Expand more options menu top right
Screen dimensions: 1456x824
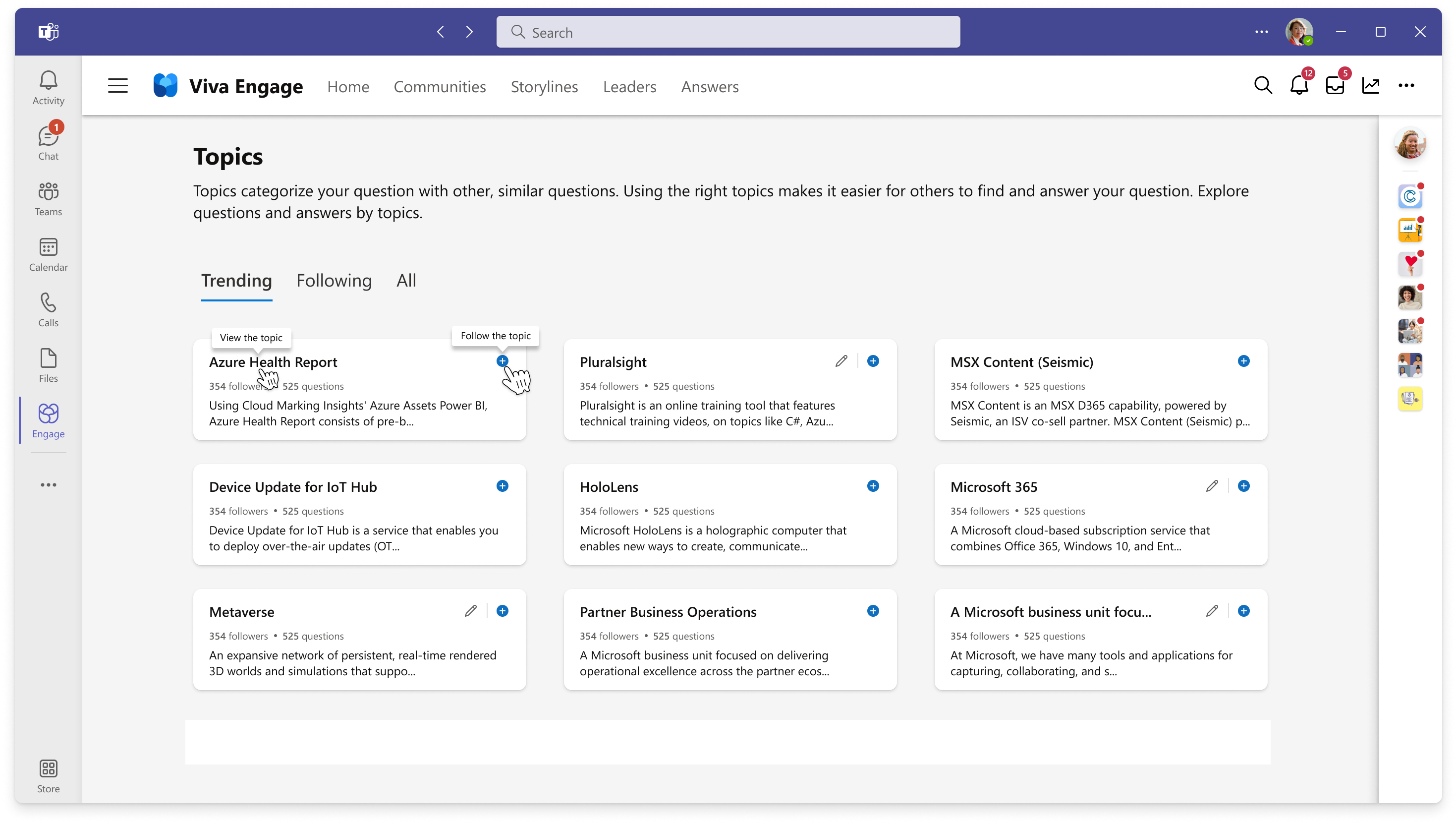(1407, 85)
